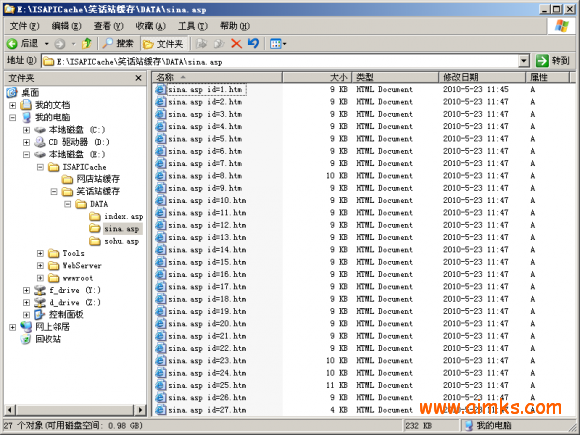Image resolution: width=580 pixels, height=435 pixels.
Task: Sort by the 修改日期 column header
Action: (482, 77)
